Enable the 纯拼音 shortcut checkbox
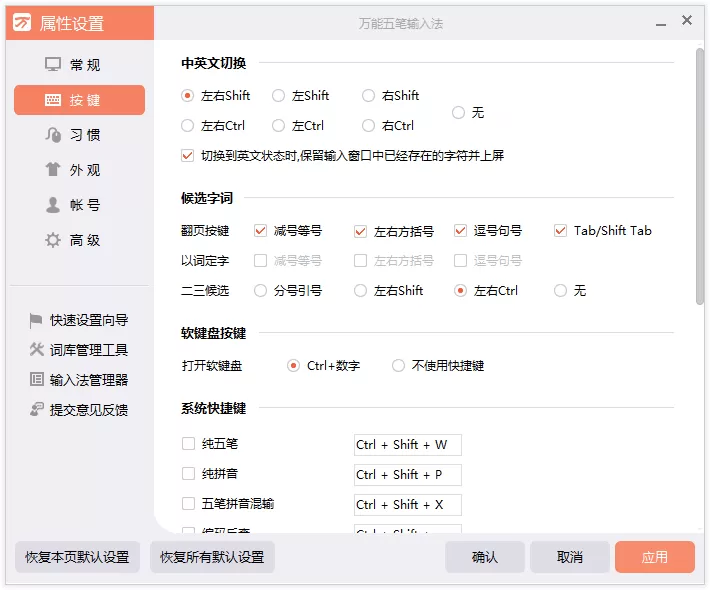Viewport: 710px width, 590px height. tap(188, 474)
